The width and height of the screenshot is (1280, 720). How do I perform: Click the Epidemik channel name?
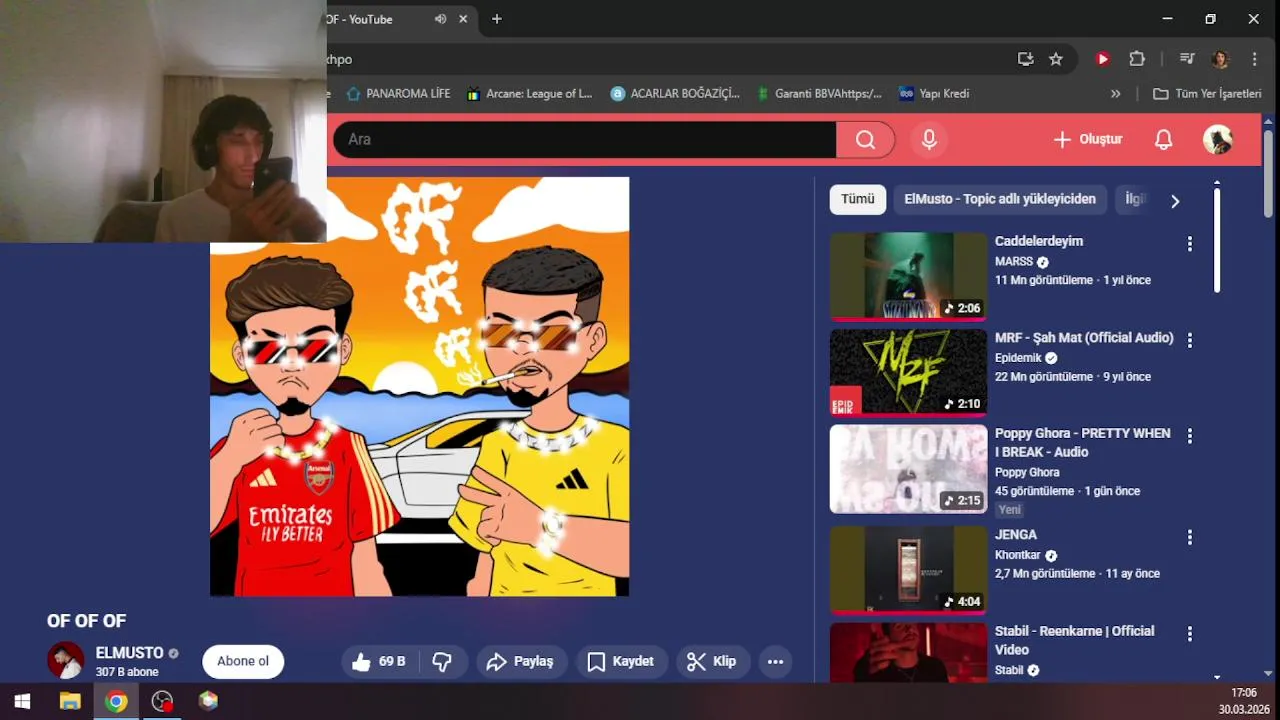click(1018, 358)
